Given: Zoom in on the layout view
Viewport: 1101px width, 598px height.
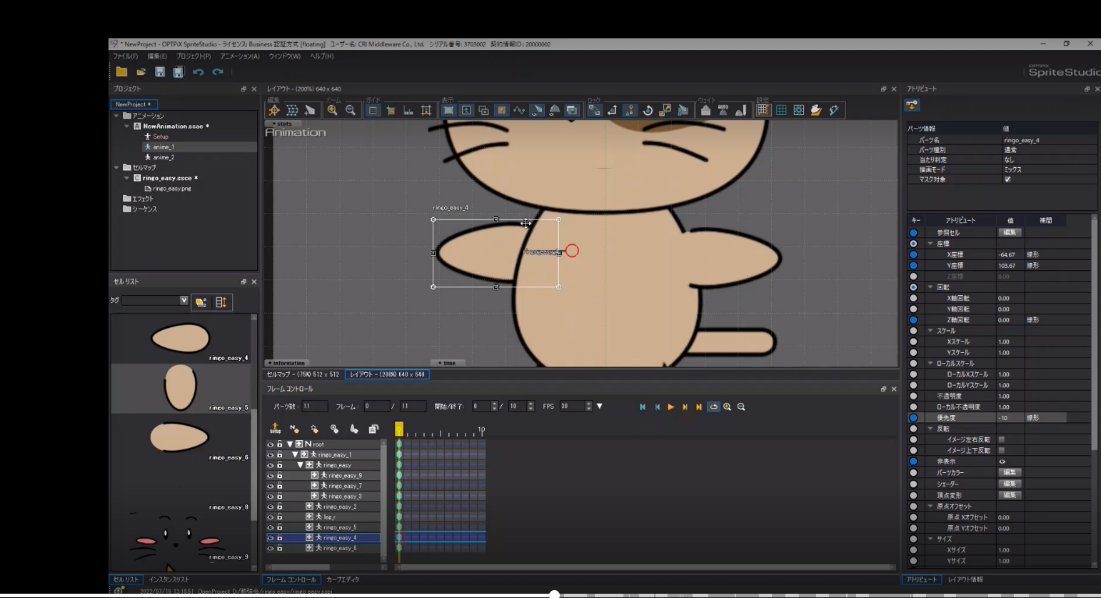Looking at the screenshot, I should tap(332, 110).
